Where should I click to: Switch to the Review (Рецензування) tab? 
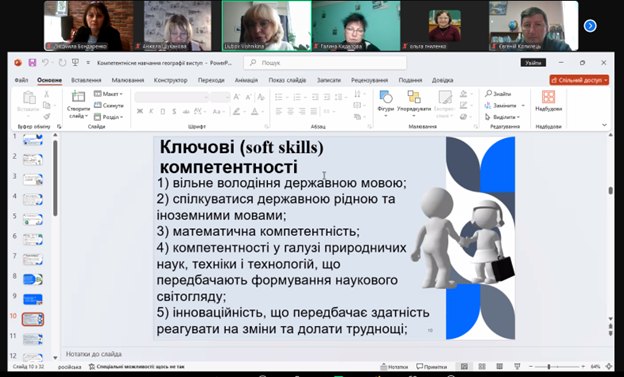(369, 80)
